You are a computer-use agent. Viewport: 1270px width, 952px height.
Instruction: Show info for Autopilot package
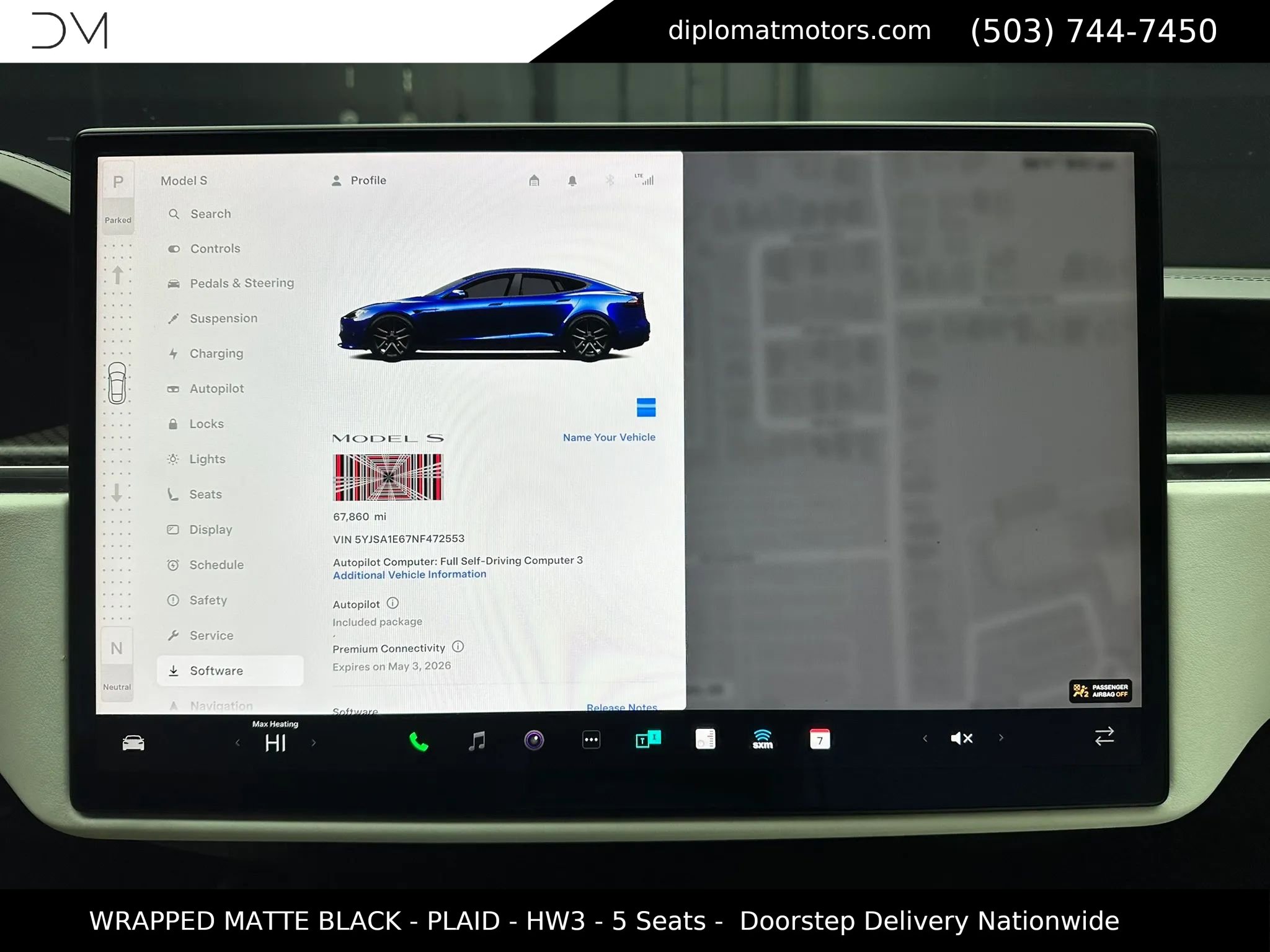[x=393, y=603]
